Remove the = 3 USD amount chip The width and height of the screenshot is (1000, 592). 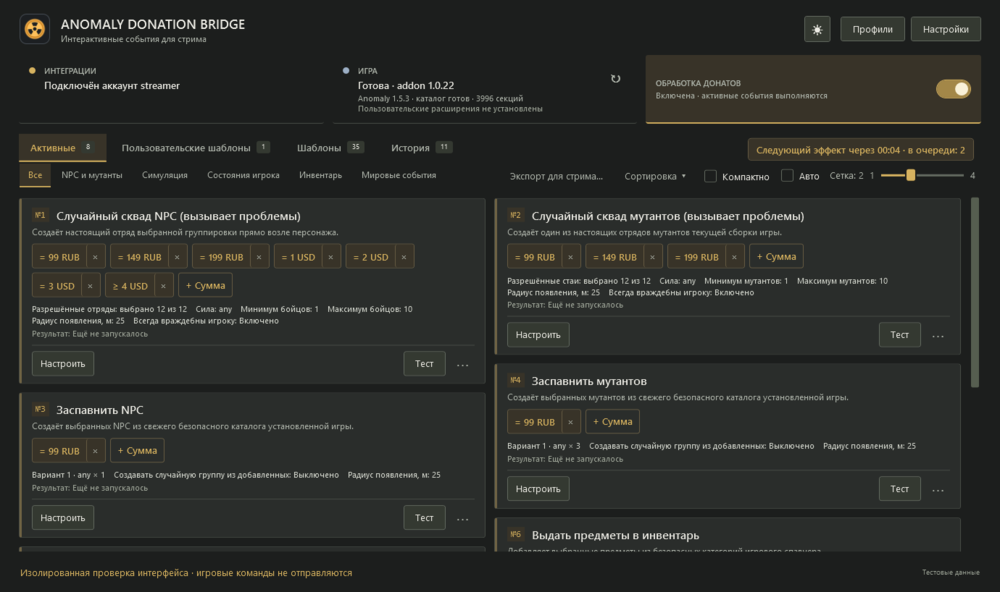[90, 286]
